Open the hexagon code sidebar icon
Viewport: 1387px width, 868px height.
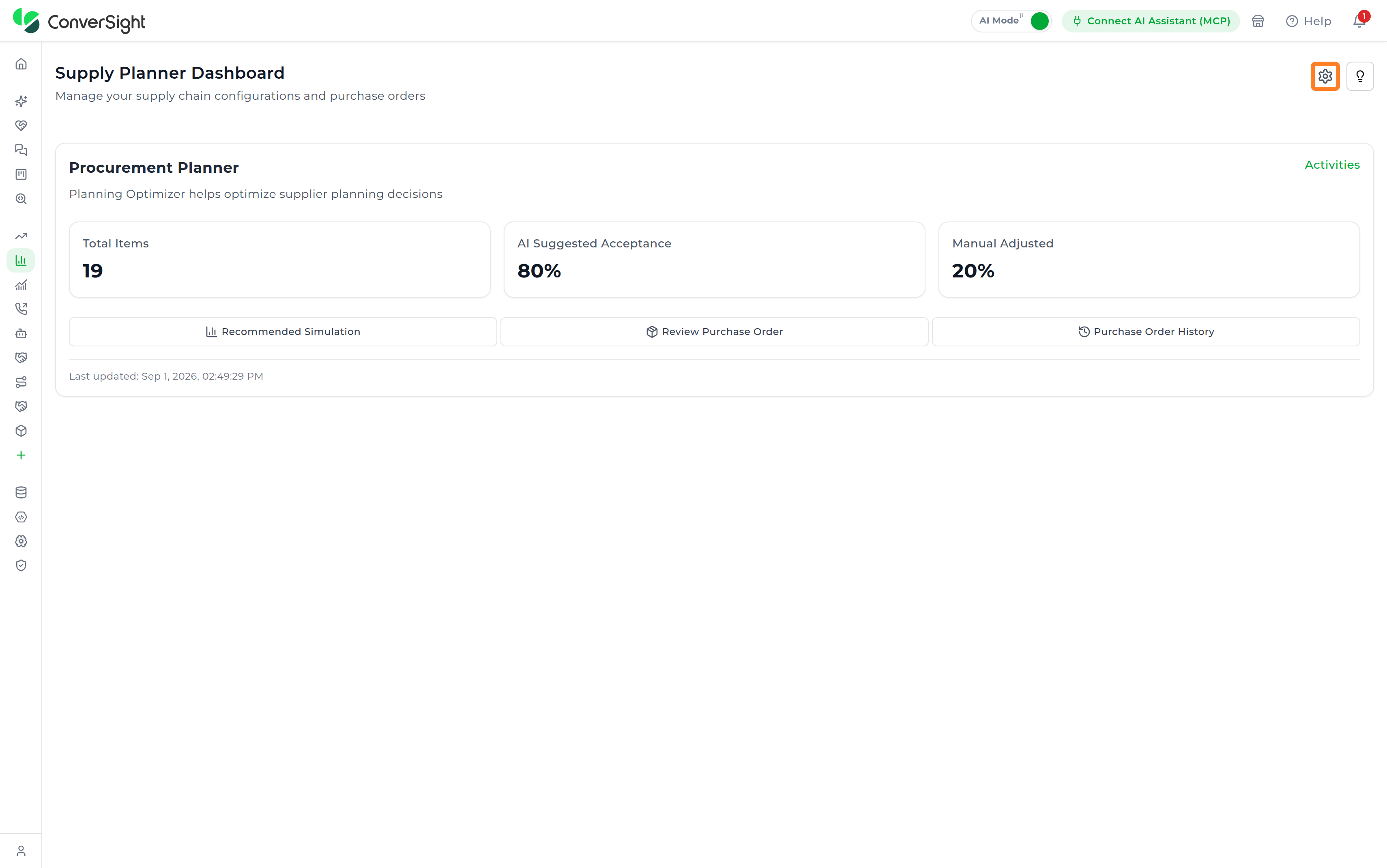(21, 517)
